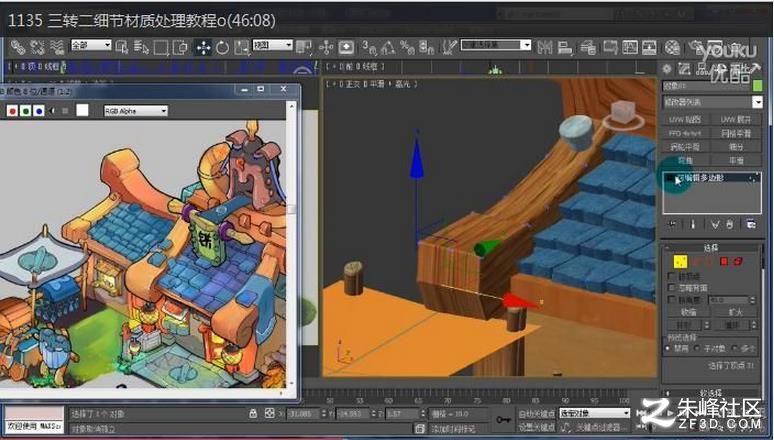Viewport: 774px width, 440px height.
Task: Enable the red channel in image window
Action: [x=12, y=111]
